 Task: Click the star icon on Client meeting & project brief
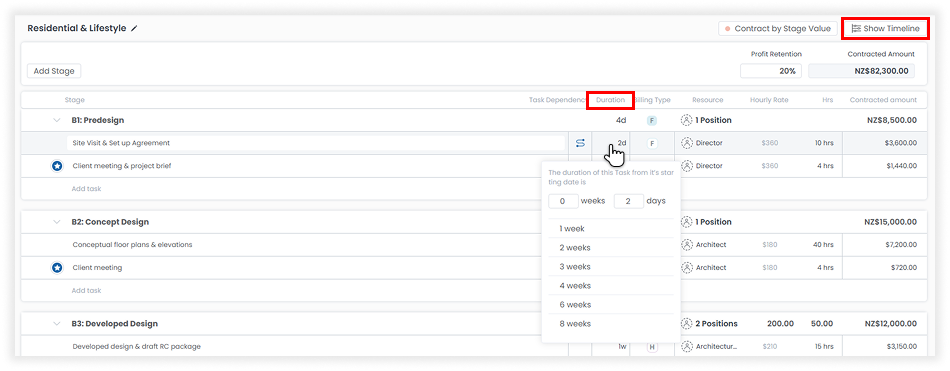pyautogui.click(x=57, y=165)
